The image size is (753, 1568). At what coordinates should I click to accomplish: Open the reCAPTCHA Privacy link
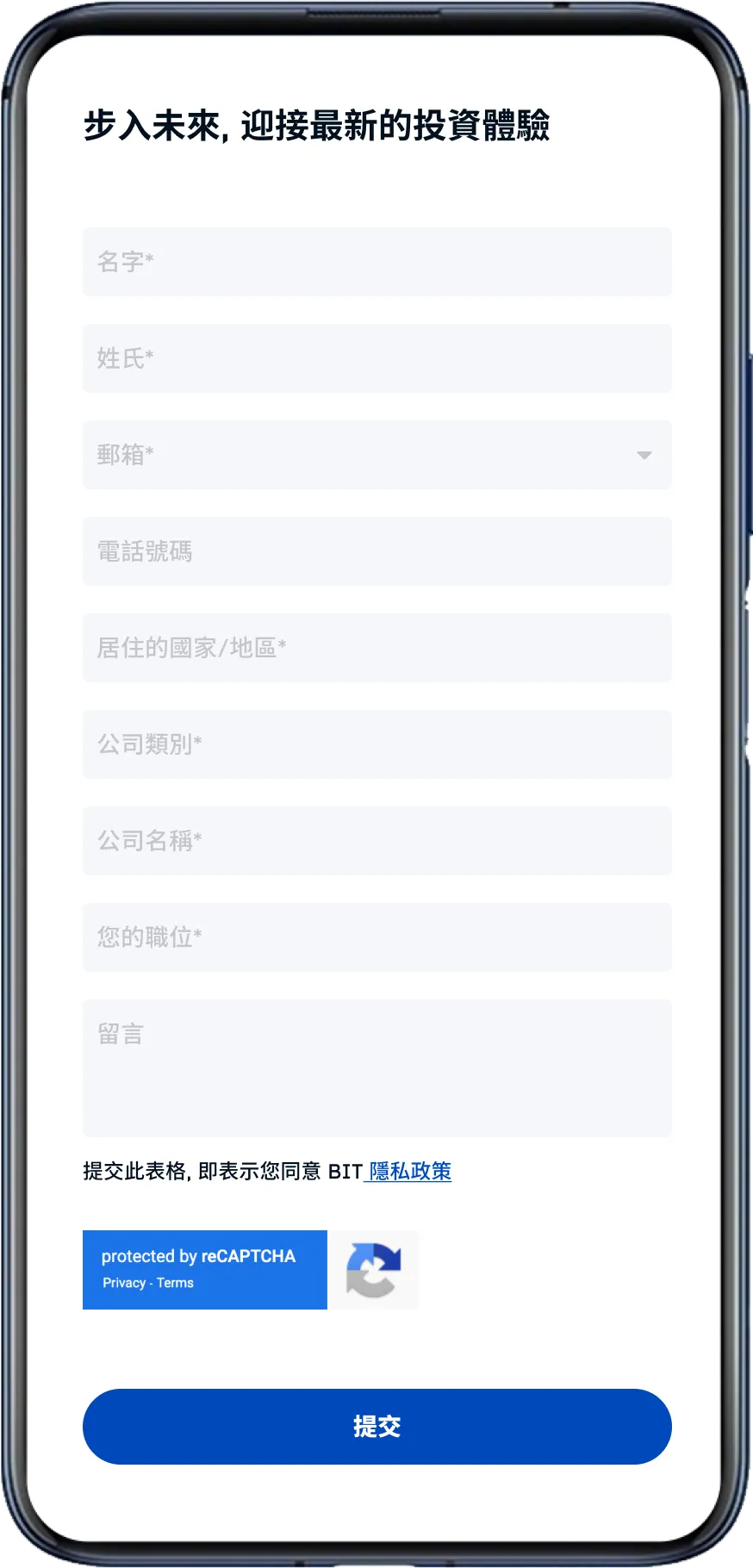click(x=124, y=1283)
